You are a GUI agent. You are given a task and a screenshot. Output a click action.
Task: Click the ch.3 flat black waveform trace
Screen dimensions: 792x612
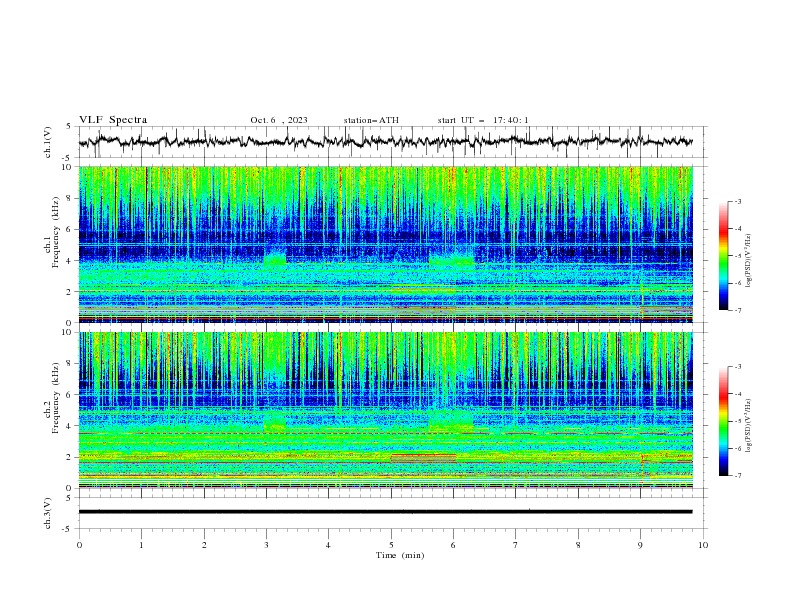point(385,512)
